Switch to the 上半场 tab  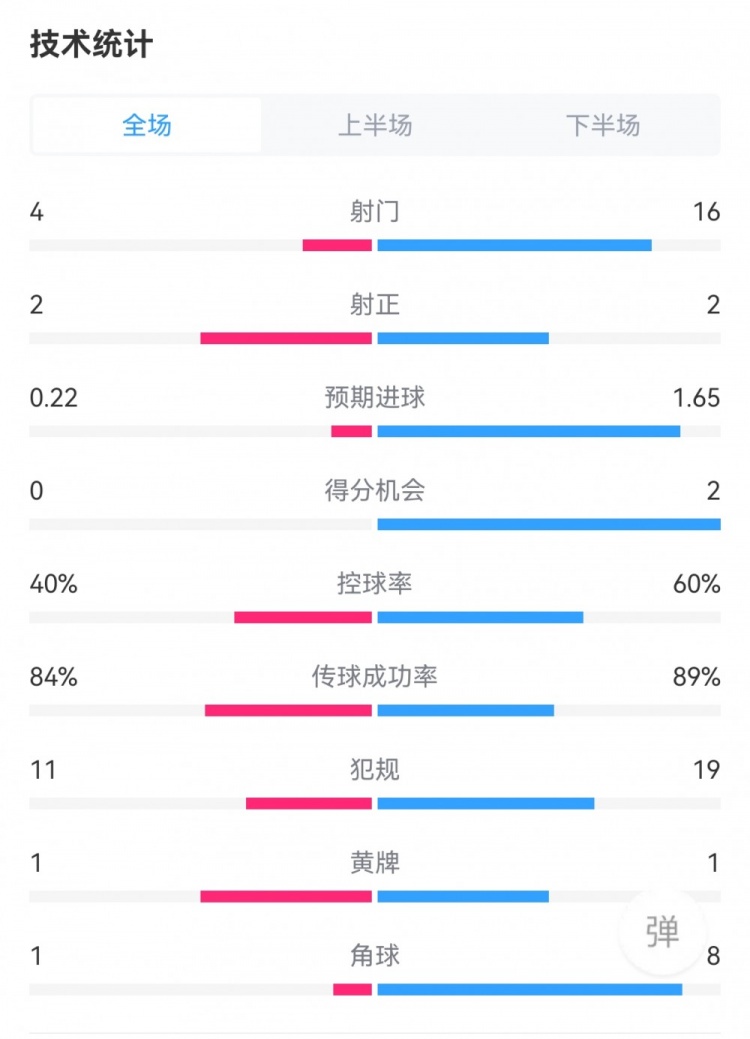coord(375,125)
